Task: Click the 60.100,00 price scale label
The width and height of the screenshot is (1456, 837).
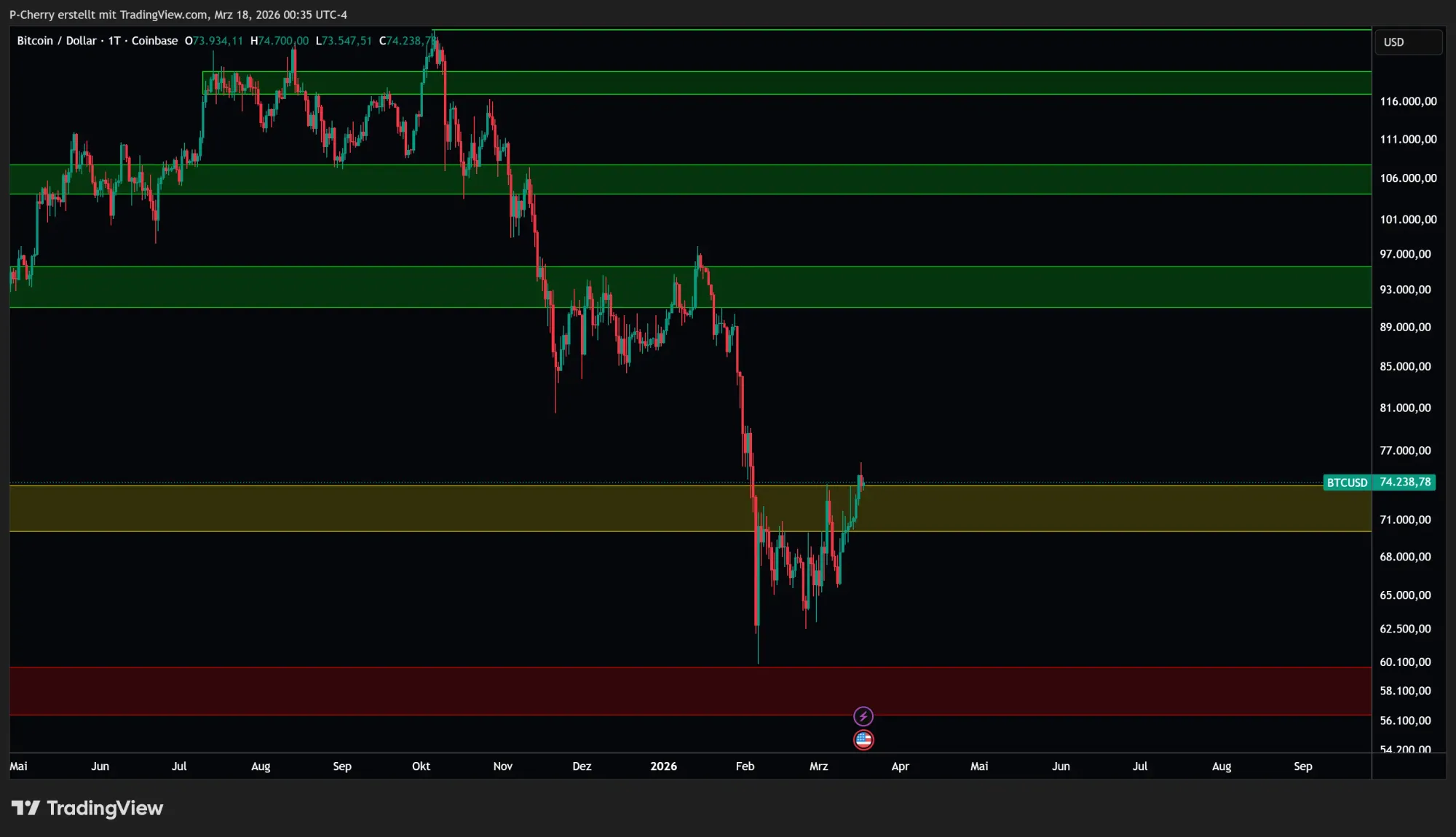Action: tap(1405, 662)
